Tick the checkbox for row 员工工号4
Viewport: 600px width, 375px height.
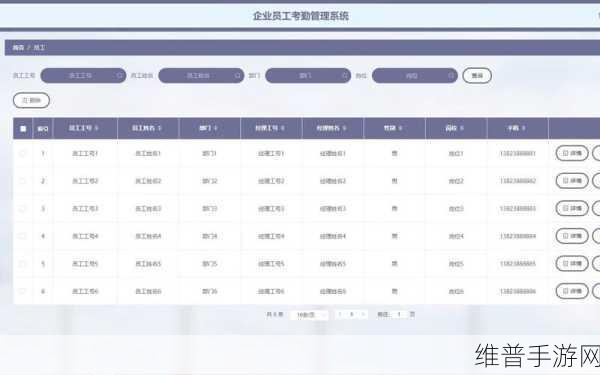(x=23, y=236)
